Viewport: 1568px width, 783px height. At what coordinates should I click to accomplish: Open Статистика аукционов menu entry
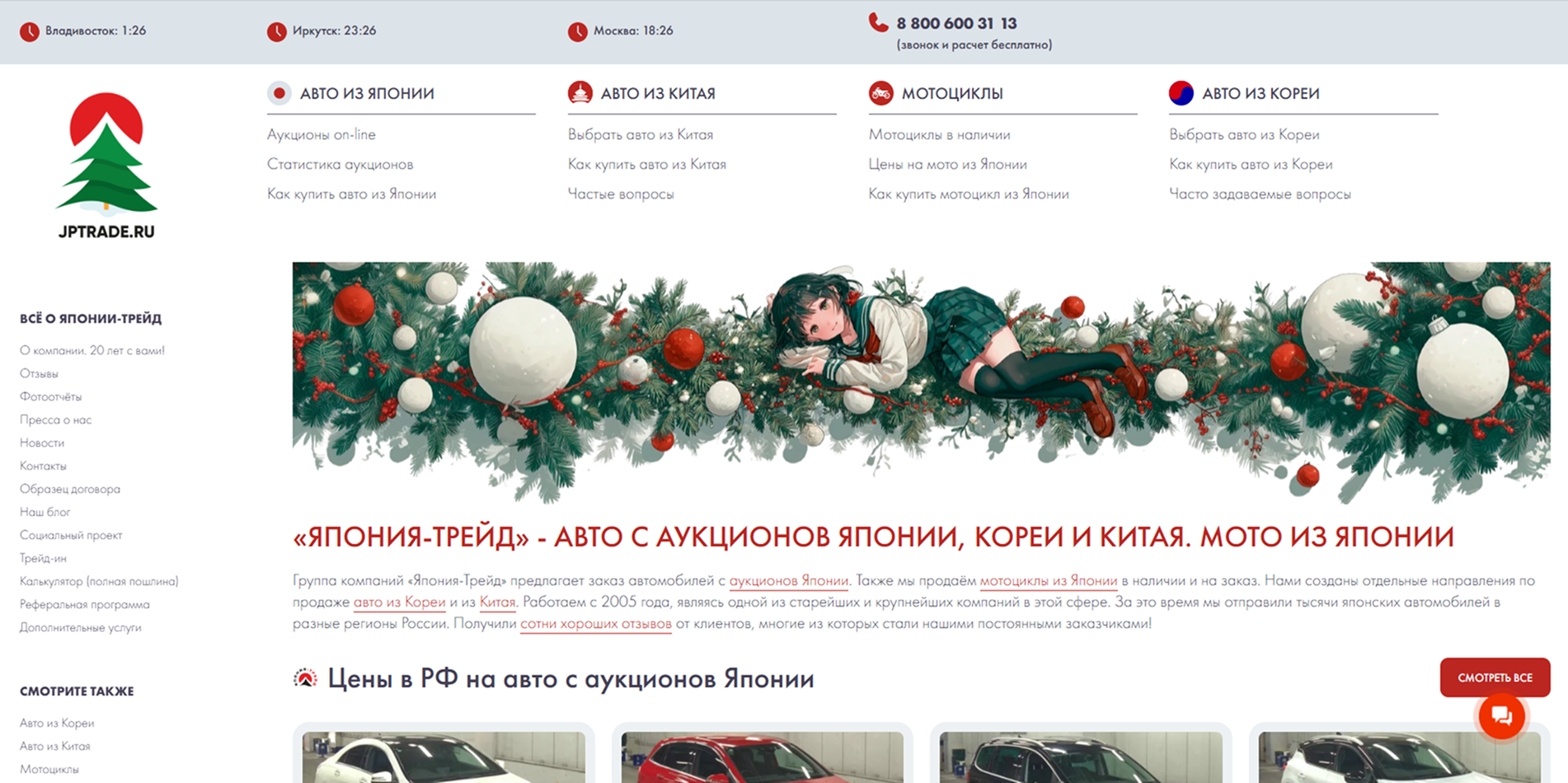340,164
